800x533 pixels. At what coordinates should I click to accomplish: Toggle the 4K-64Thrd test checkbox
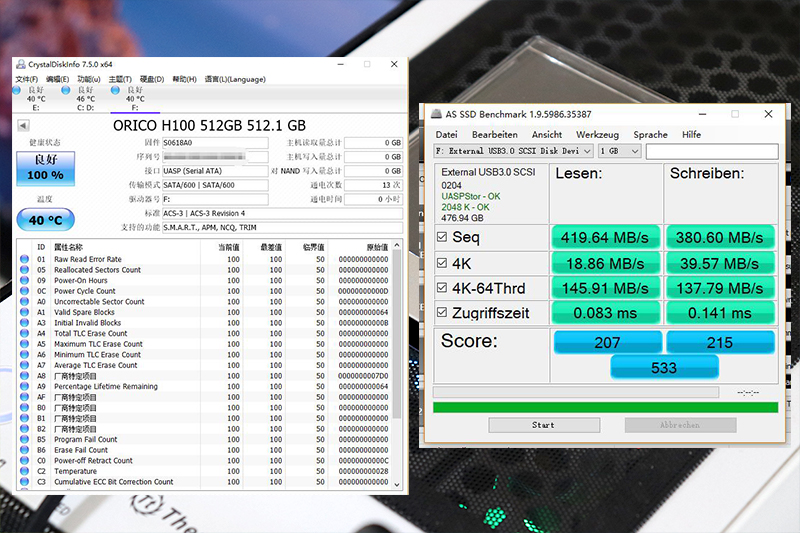(x=442, y=288)
